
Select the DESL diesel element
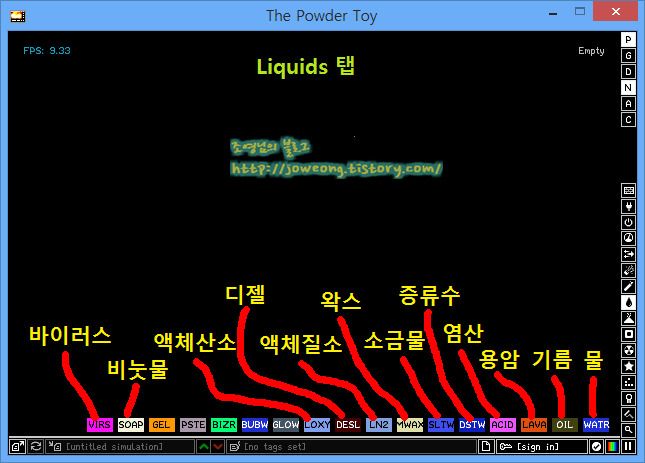coord(348,424)
